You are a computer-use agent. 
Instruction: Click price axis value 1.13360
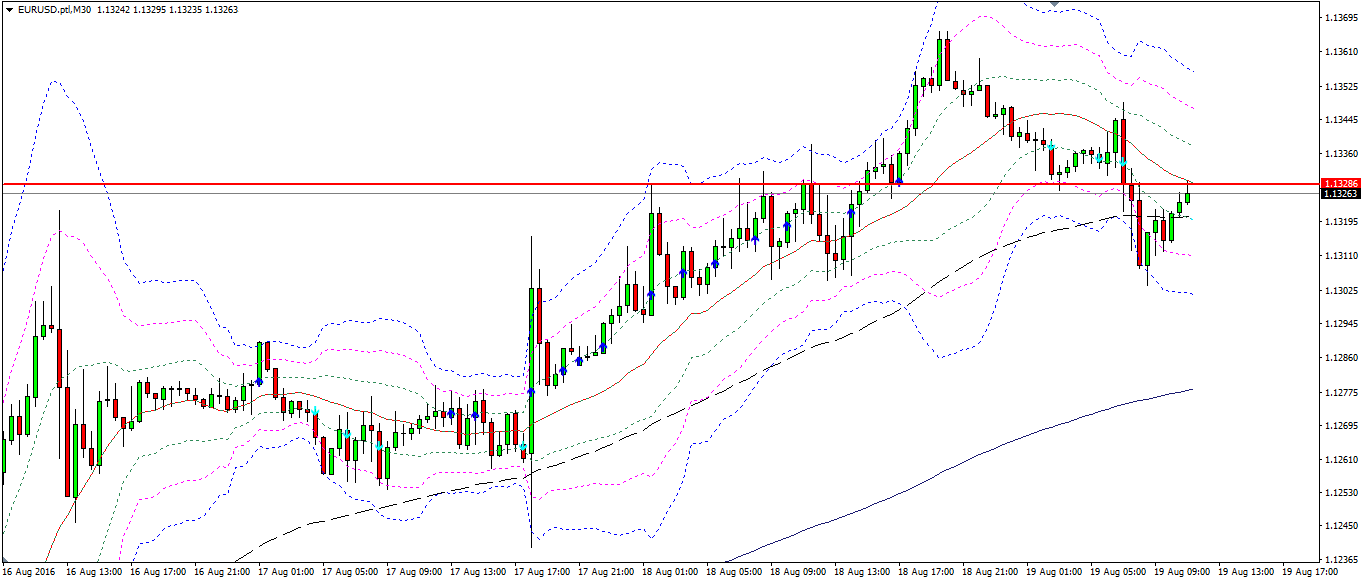coord(1341,154)
